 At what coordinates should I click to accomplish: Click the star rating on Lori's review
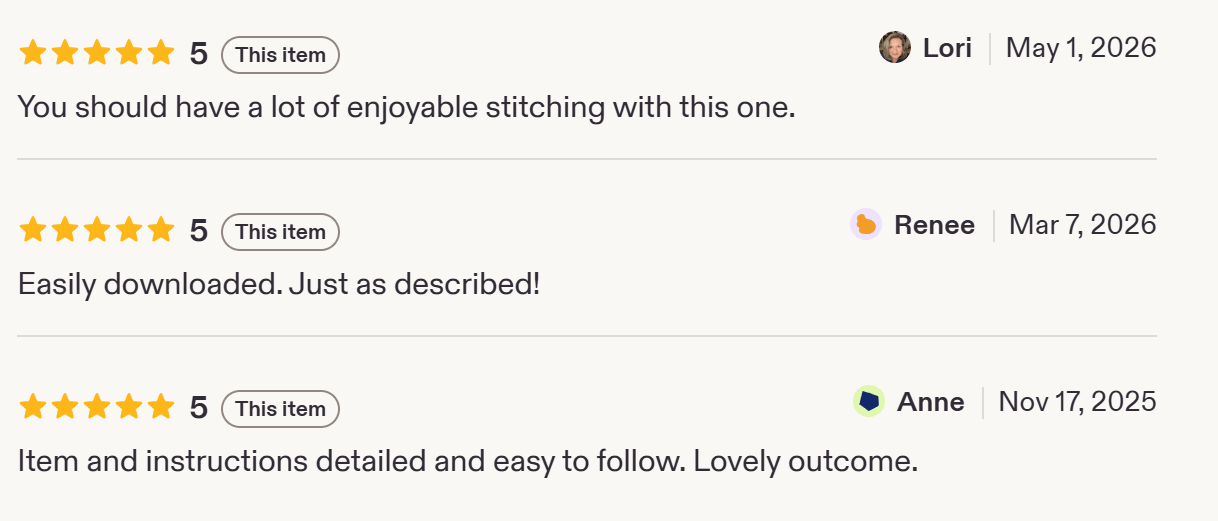click(96, 53)
